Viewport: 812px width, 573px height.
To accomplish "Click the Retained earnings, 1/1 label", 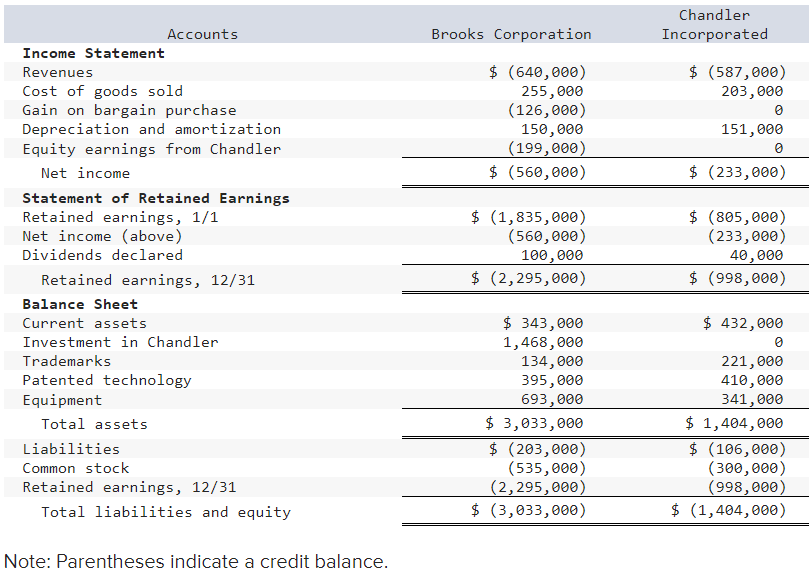I will (x=121, y=218).
